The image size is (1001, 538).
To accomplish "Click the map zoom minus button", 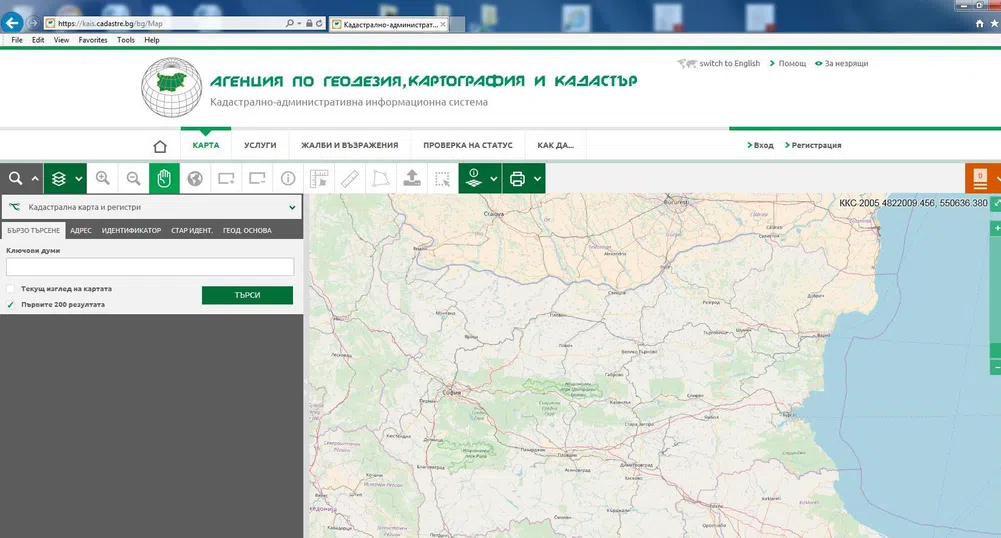I will [996, 368].
